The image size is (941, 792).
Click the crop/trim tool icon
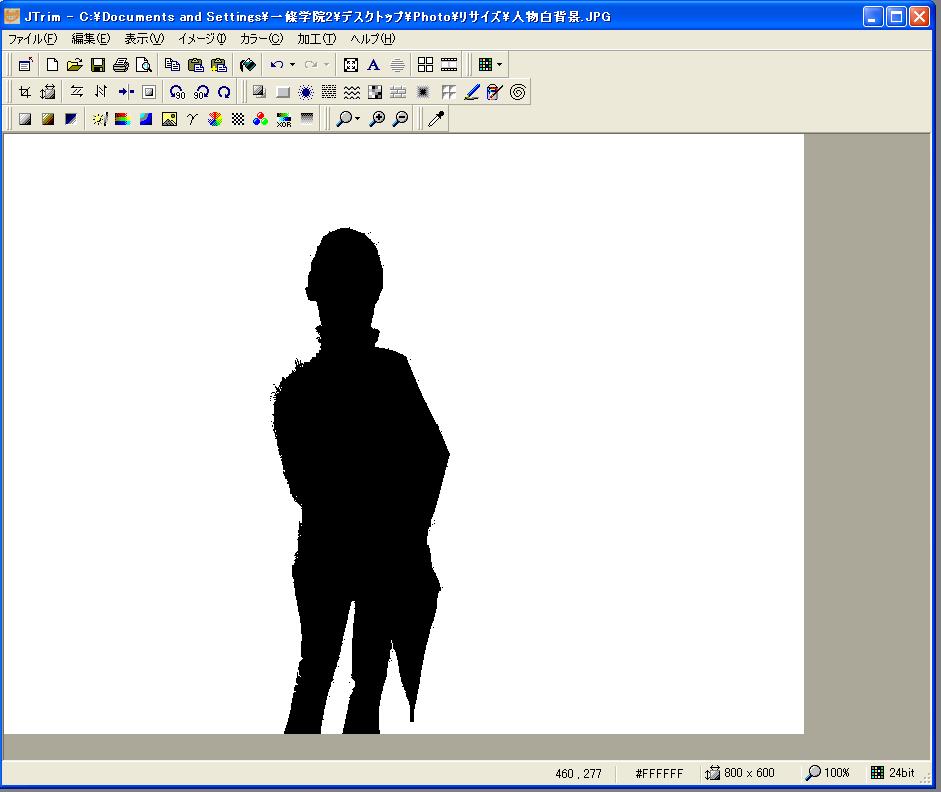(25, 92)
